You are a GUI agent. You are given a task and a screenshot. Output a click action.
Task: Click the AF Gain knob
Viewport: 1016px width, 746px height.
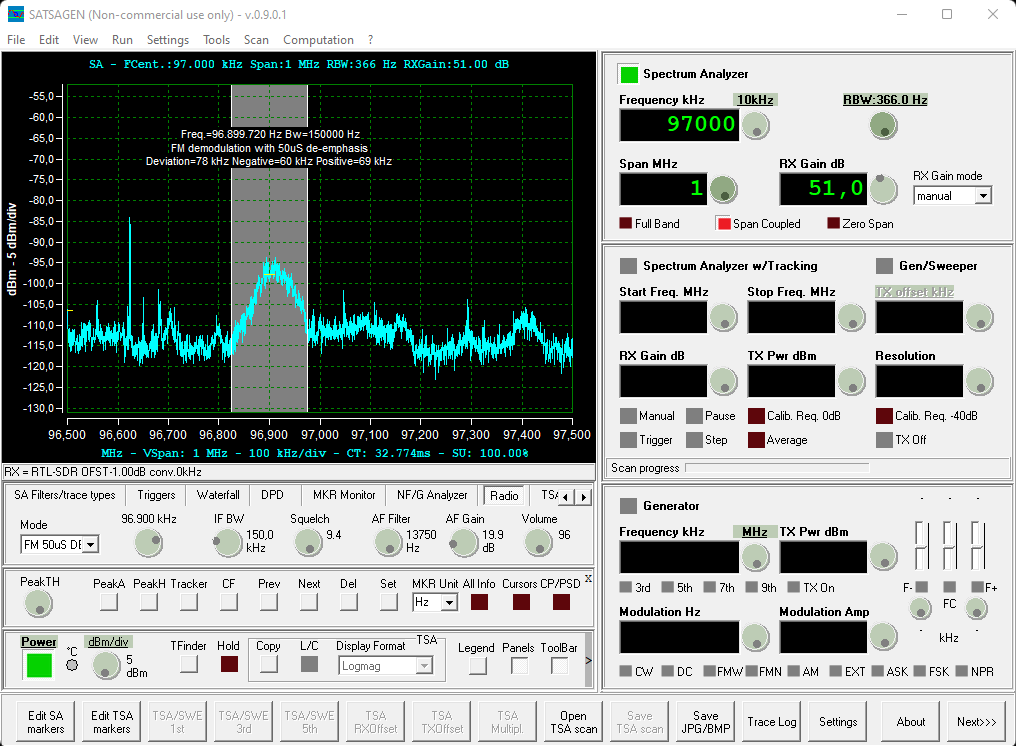(x=463, y=542)
